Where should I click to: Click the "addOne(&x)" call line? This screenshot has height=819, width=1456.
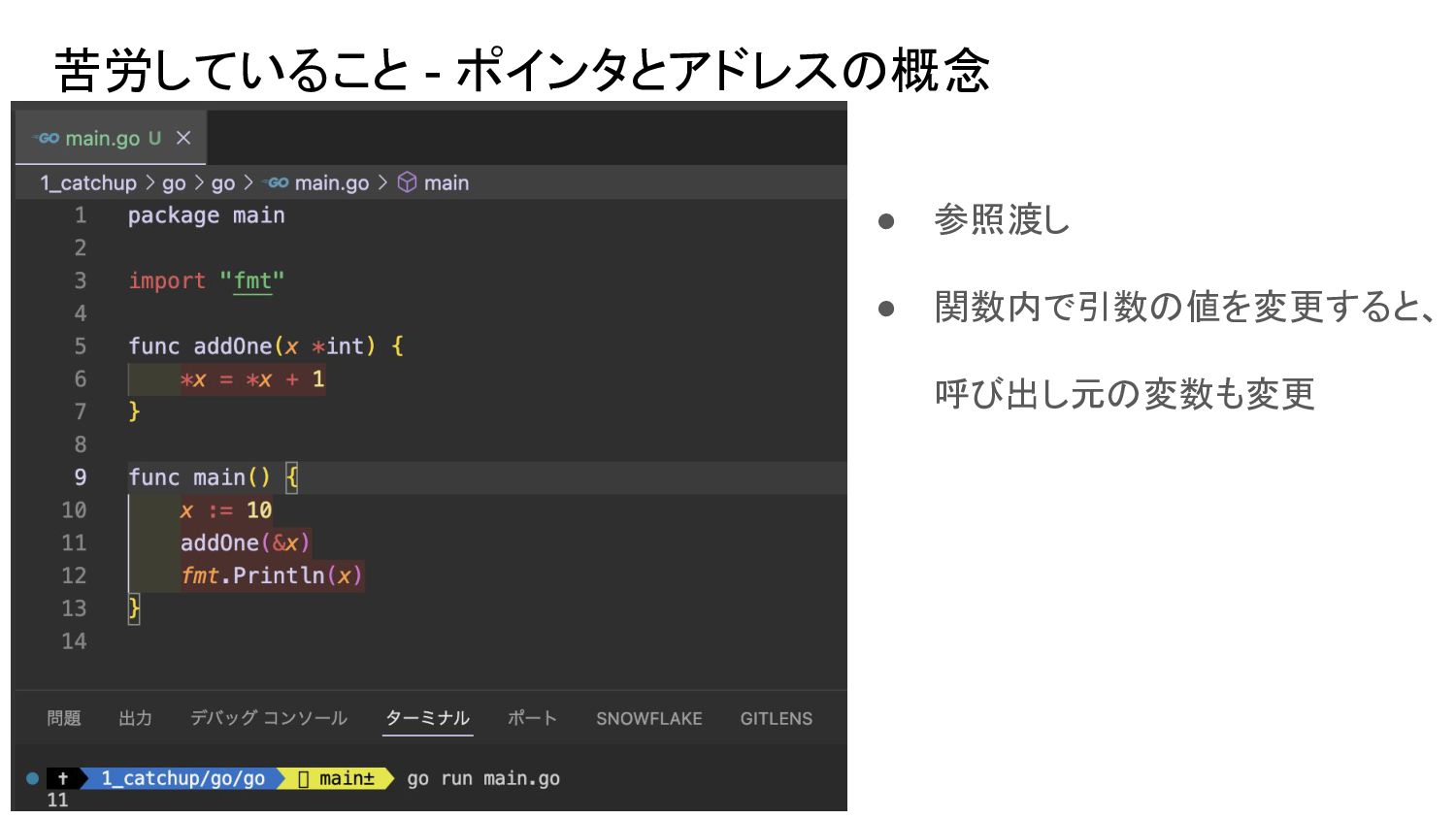[246, 542]
